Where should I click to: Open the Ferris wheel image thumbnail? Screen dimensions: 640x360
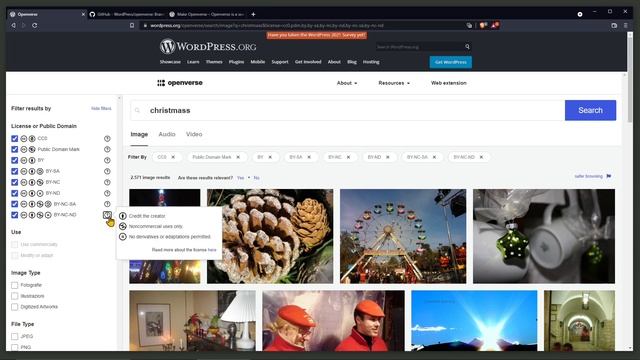pyautogui.click(x=403, y=236)
